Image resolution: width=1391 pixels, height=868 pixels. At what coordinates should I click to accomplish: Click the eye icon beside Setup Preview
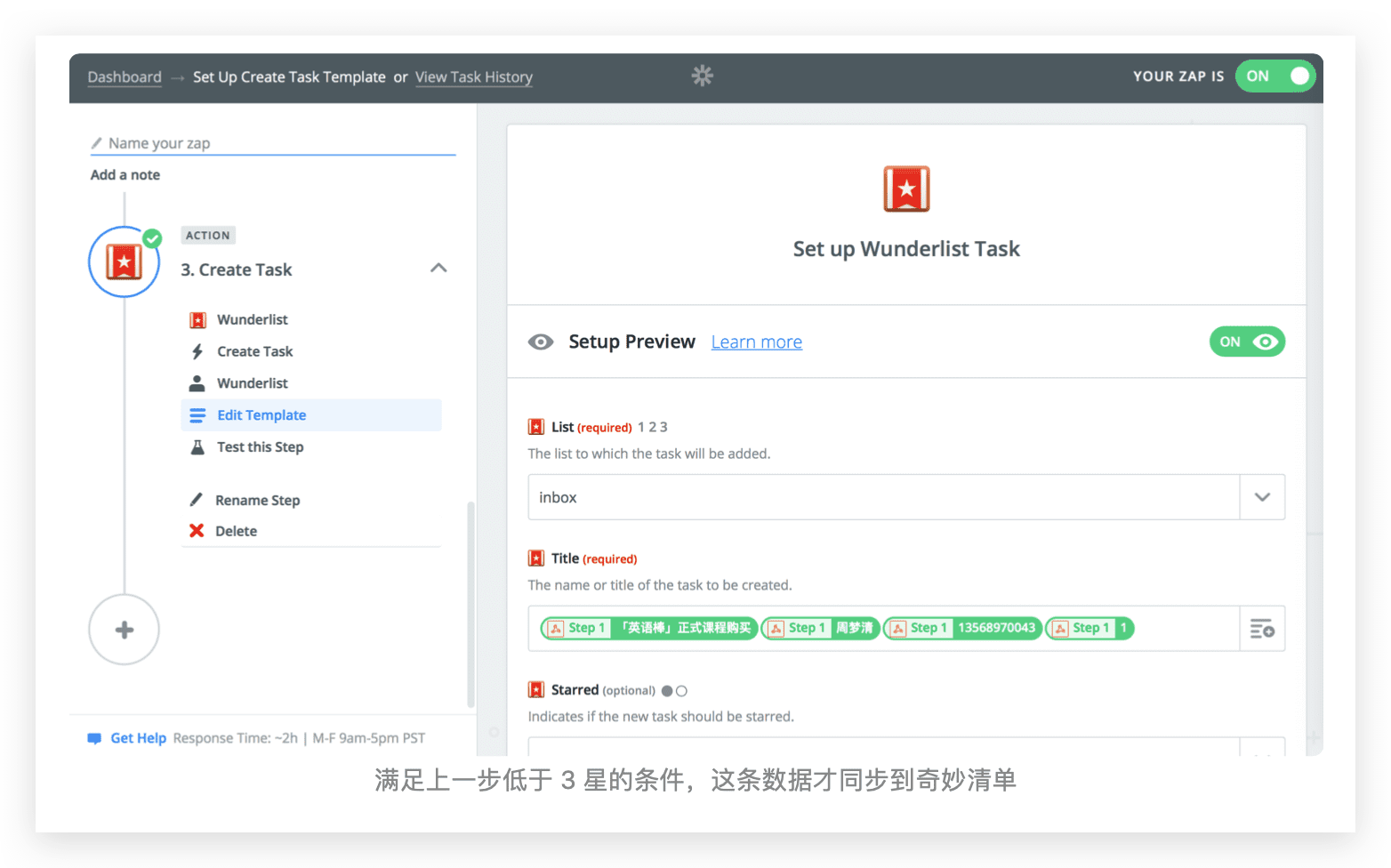pos(541,342)
